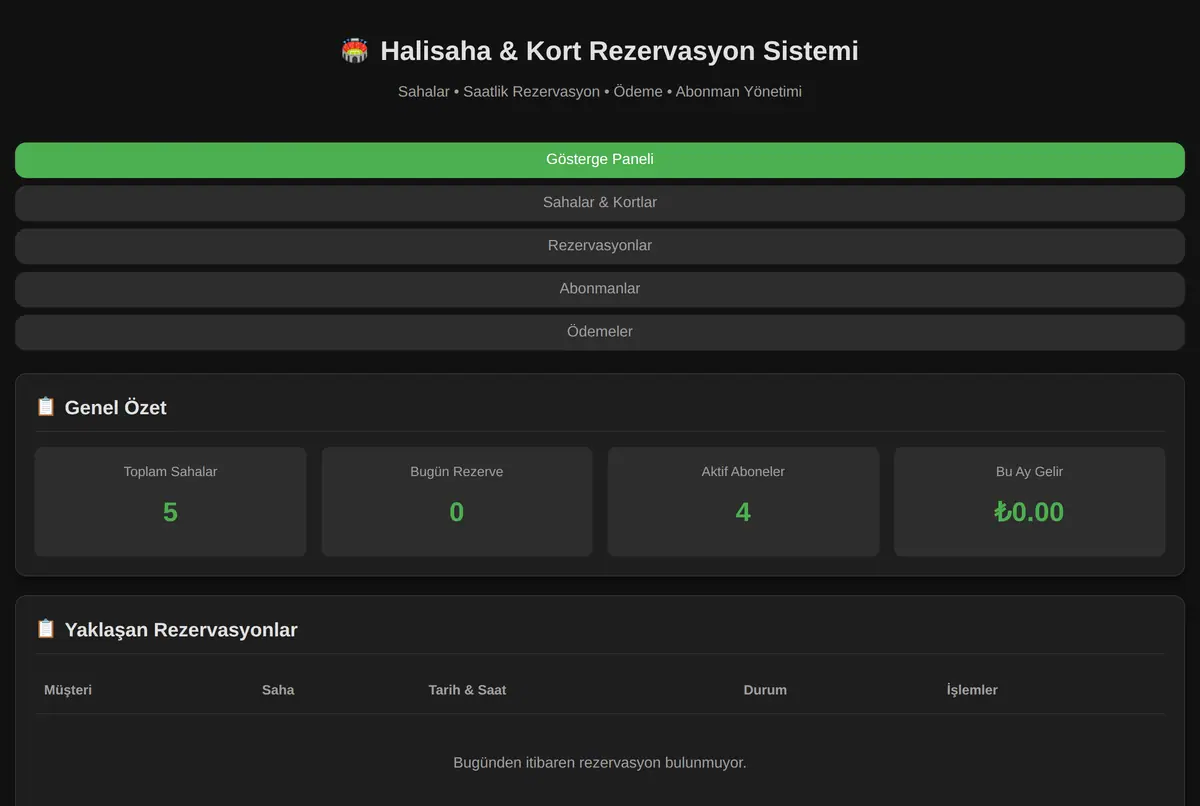Click the Tarih & Saat column header

coord(467,690)
